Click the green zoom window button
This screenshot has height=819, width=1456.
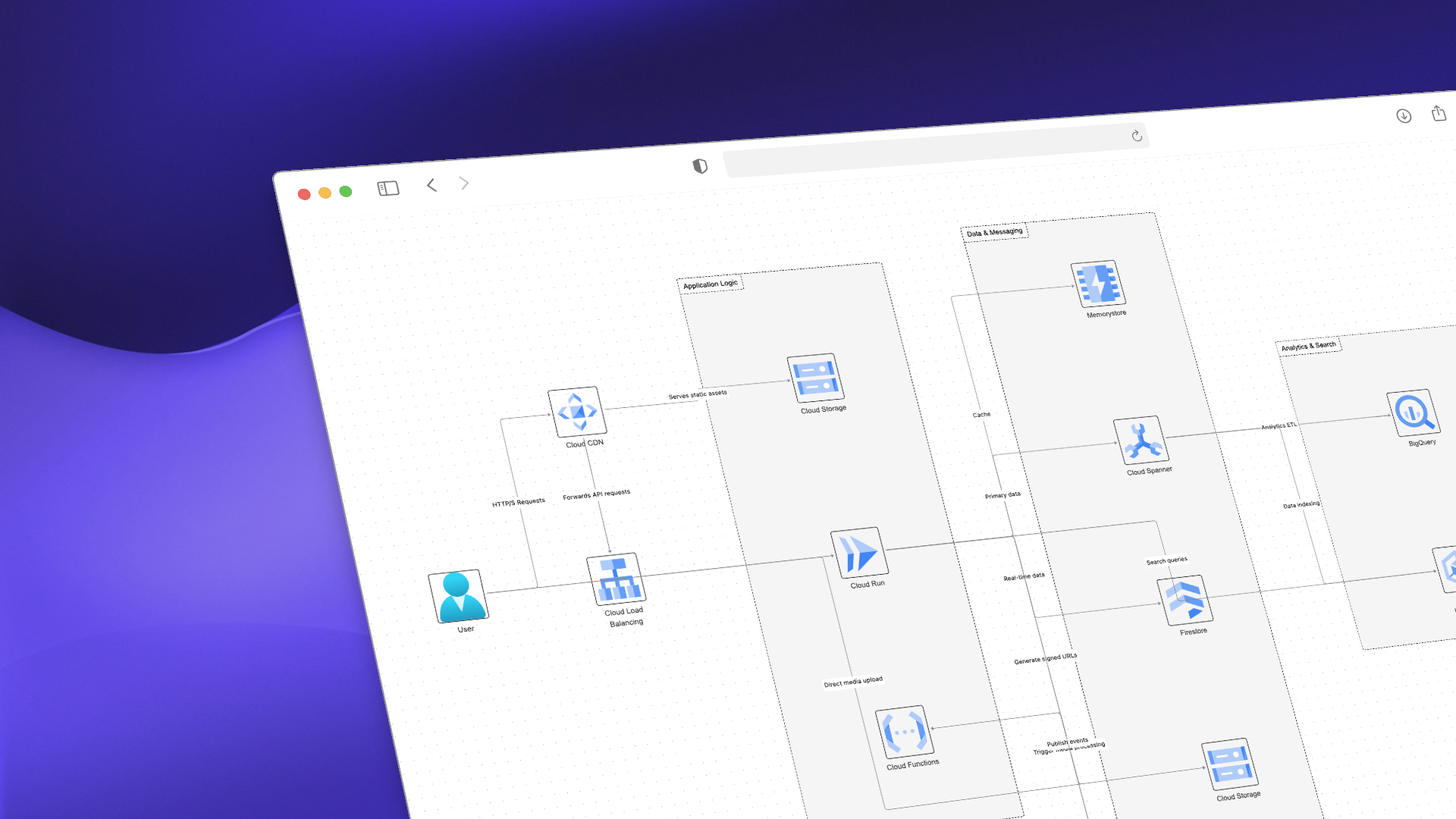point(346,191)
